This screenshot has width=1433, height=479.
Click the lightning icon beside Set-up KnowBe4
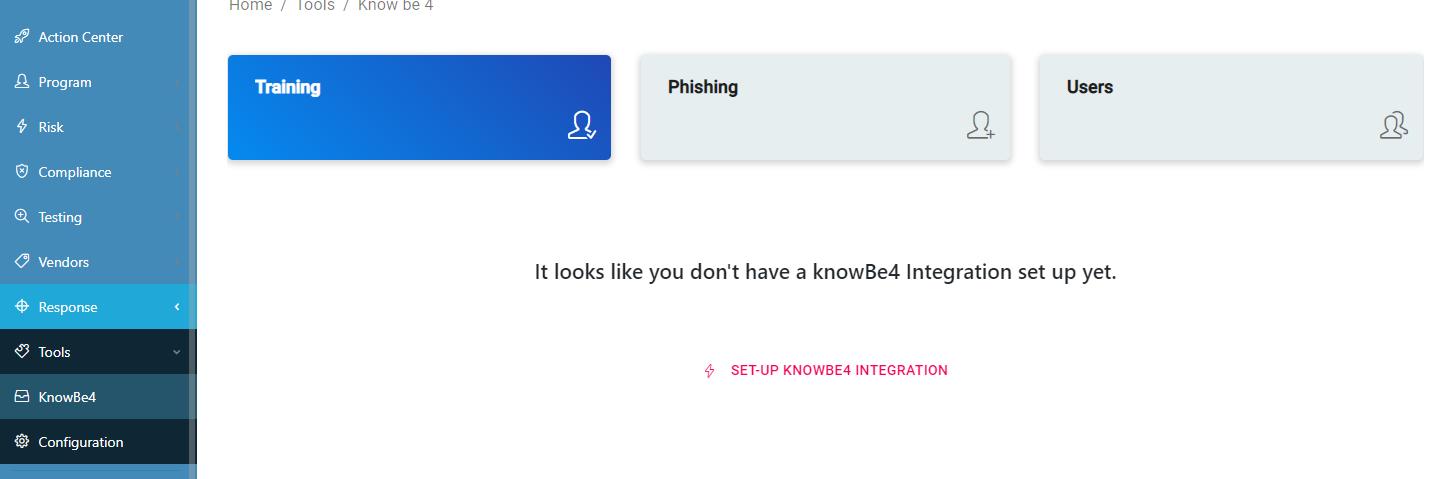click(x=710, y=371)
